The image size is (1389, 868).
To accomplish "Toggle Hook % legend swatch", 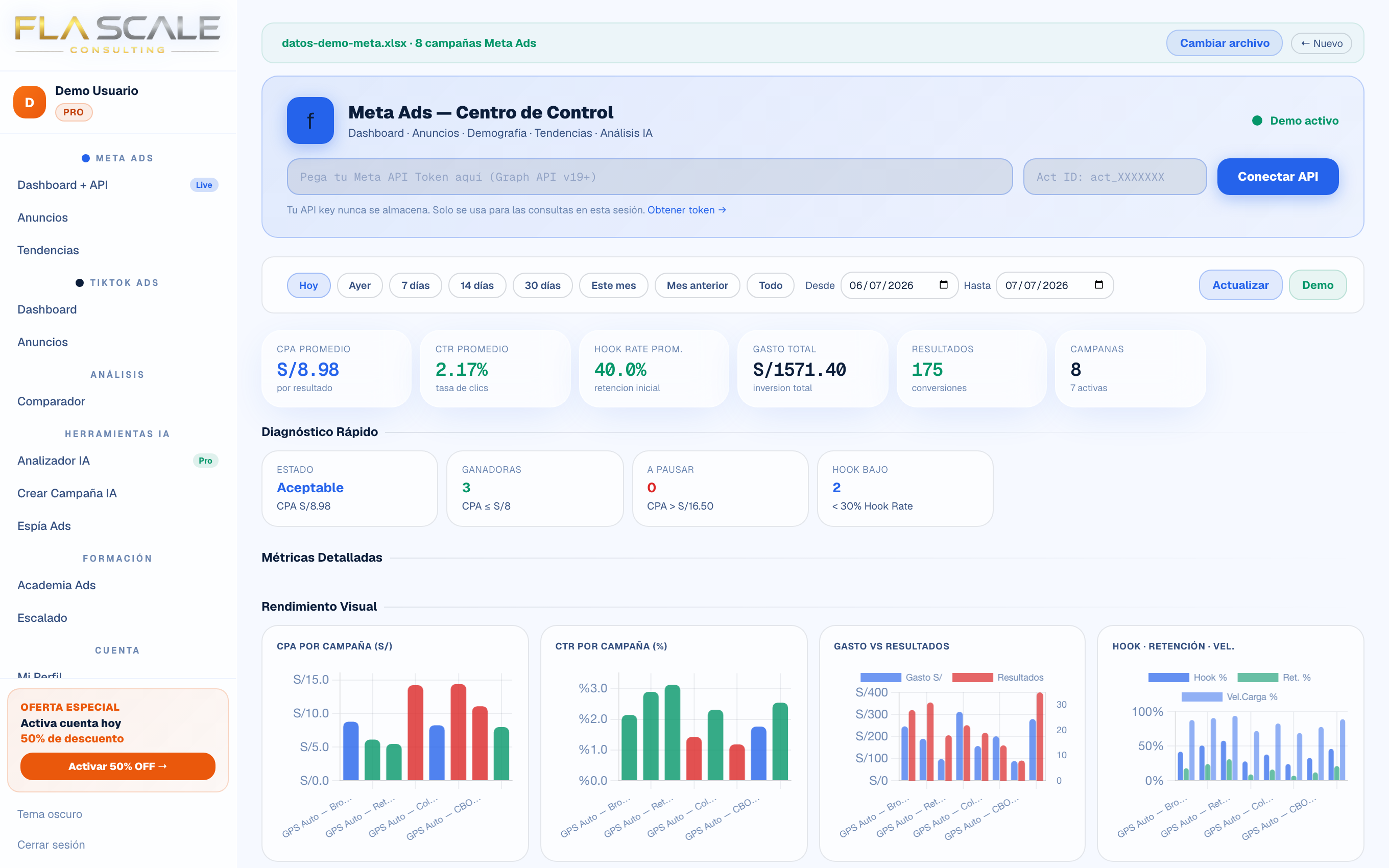I will [x=1168, y=678].
